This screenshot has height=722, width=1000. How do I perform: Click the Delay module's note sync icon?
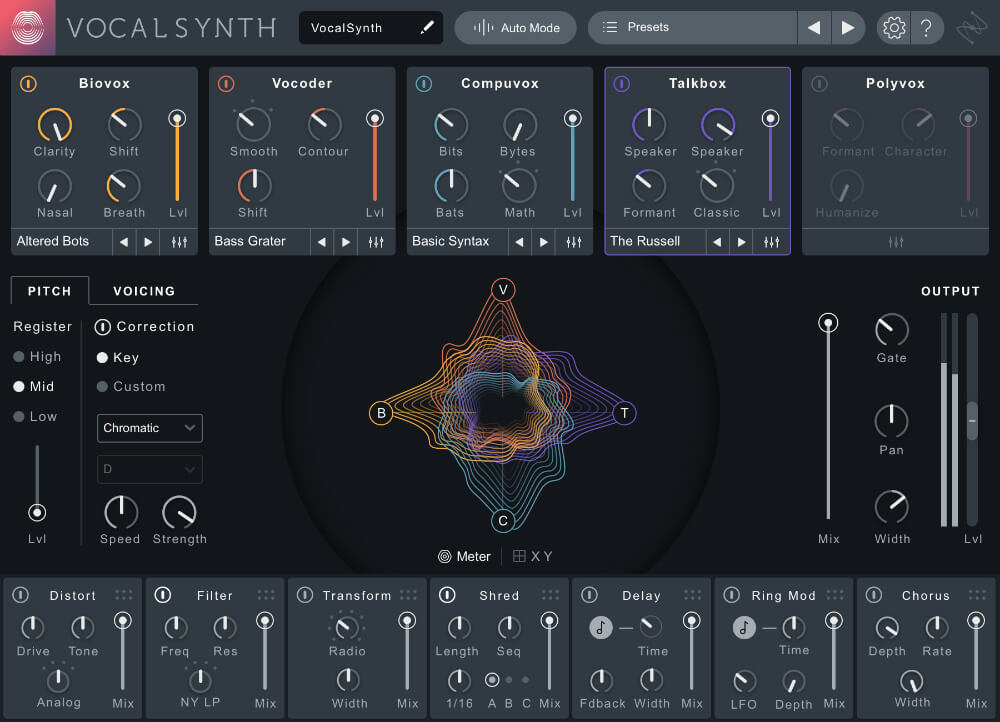(601, 628)
